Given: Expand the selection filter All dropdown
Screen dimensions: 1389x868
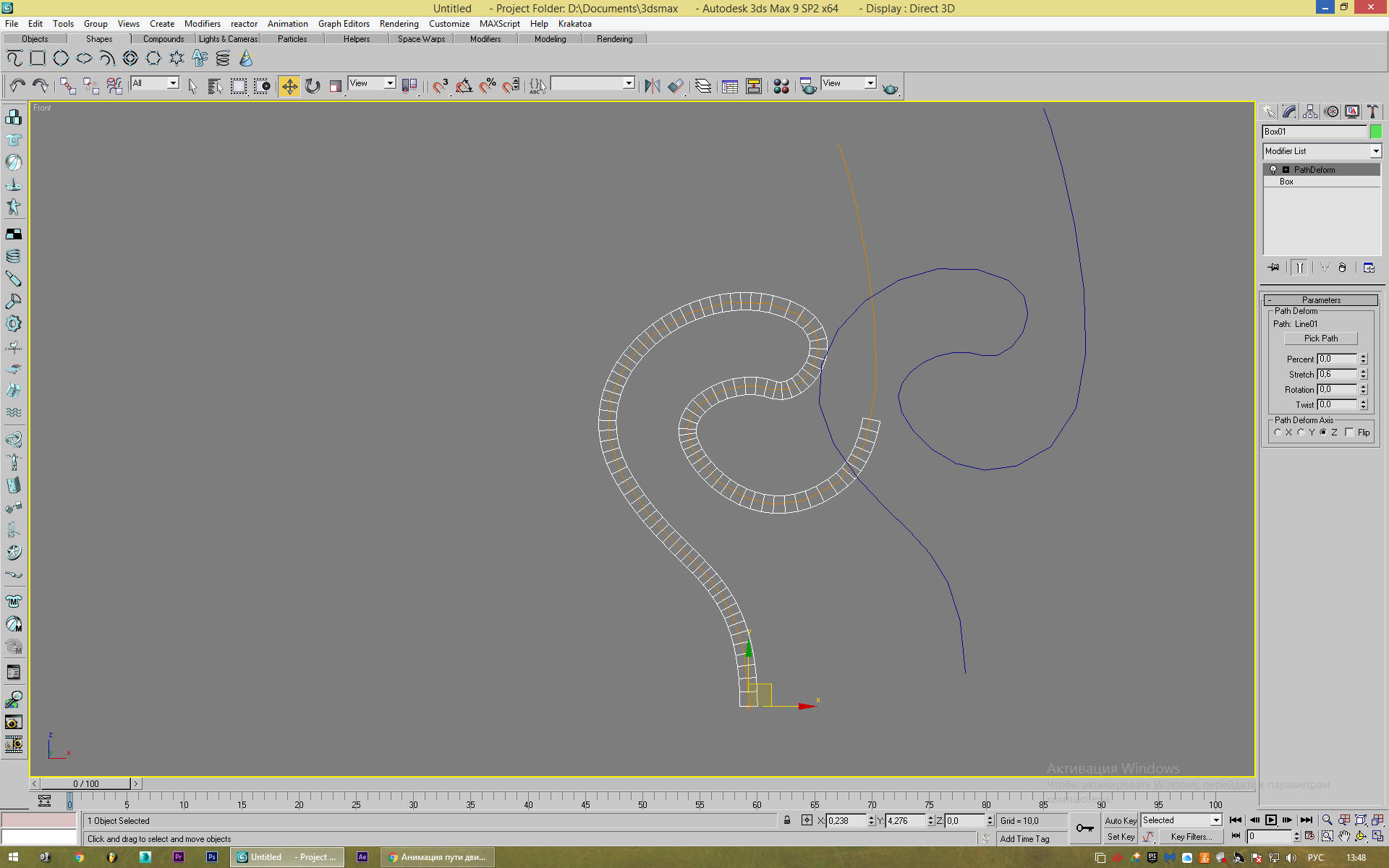Looking at the screenshot, I should (x=173, y=83).
